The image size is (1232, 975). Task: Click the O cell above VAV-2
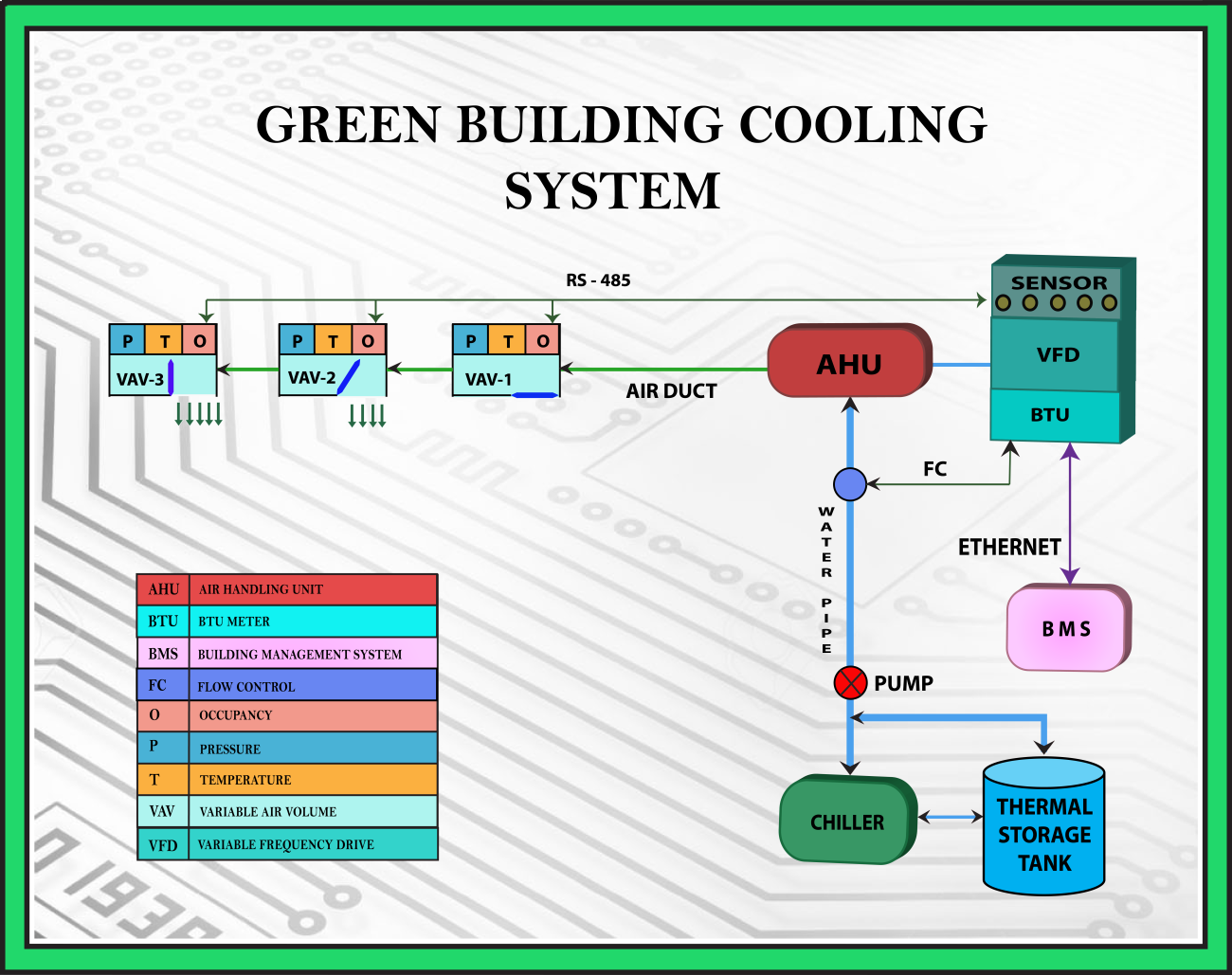pos(369,340)
